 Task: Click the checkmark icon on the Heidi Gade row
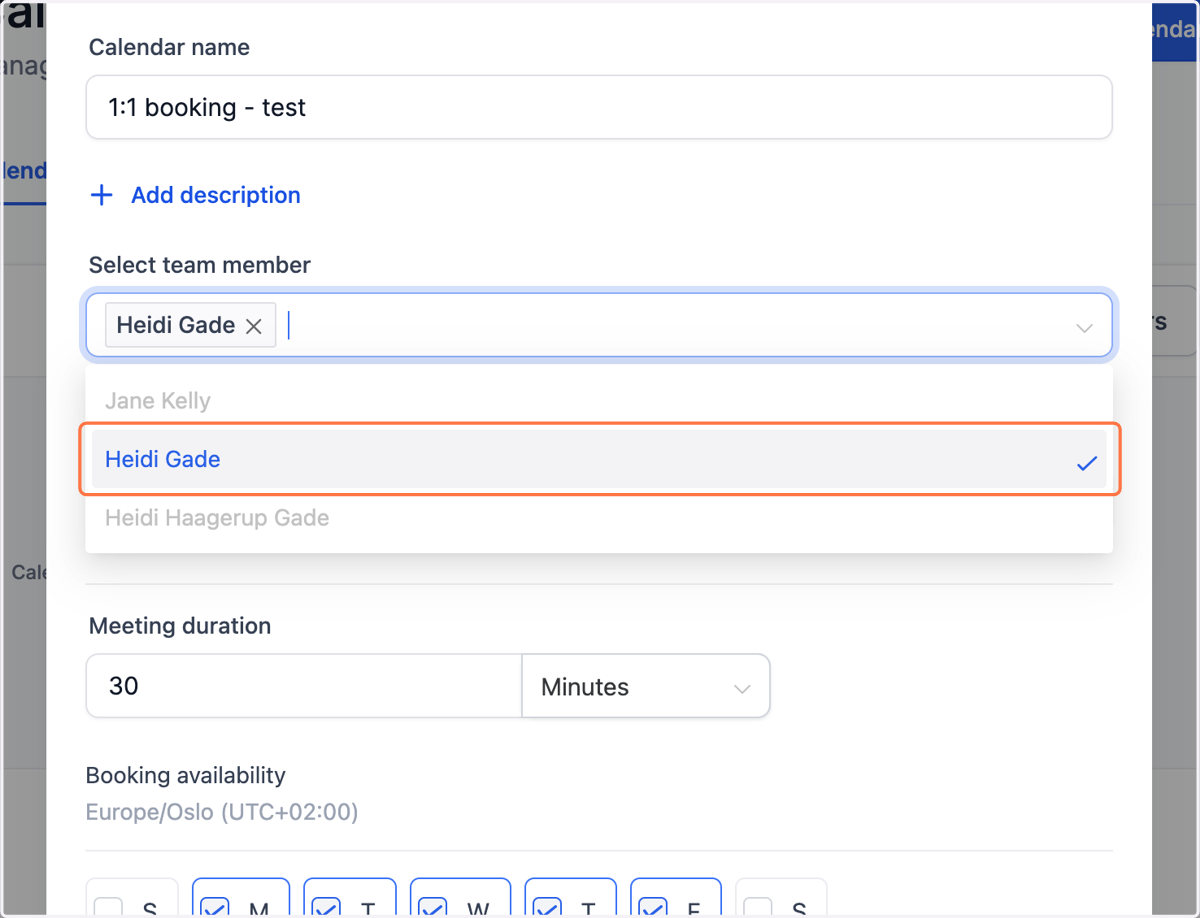click(x=1087, y=463)
